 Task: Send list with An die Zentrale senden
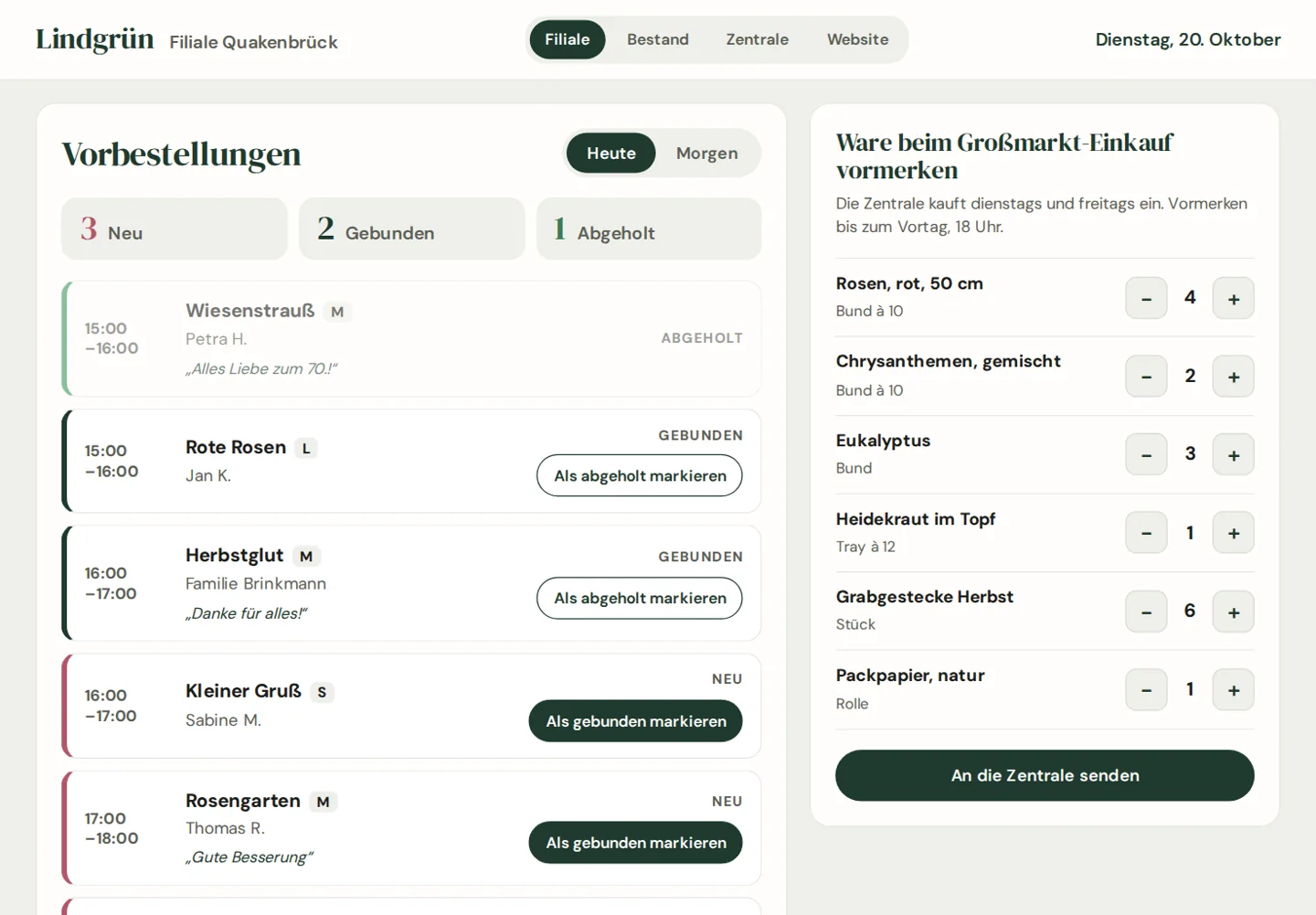point(1045,775)
